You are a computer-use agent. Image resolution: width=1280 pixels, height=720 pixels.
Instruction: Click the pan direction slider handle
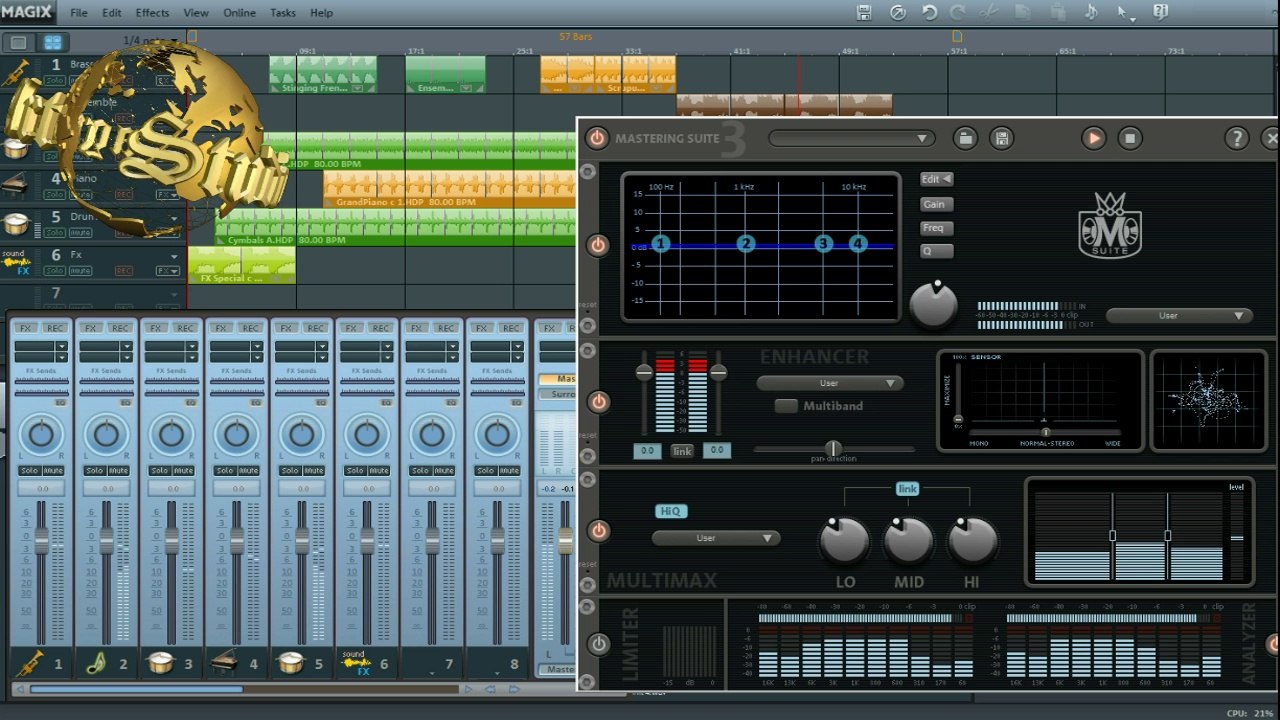[x=833, y=449]
